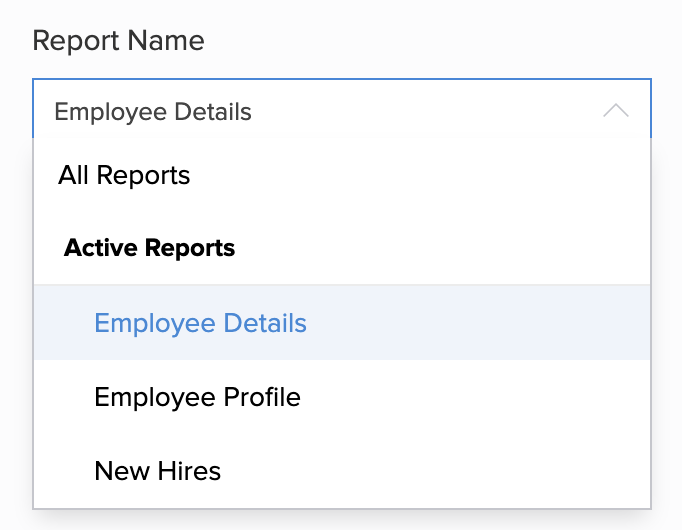Select the Employee Profile report
682x530 pixels.
pos(197,397)
